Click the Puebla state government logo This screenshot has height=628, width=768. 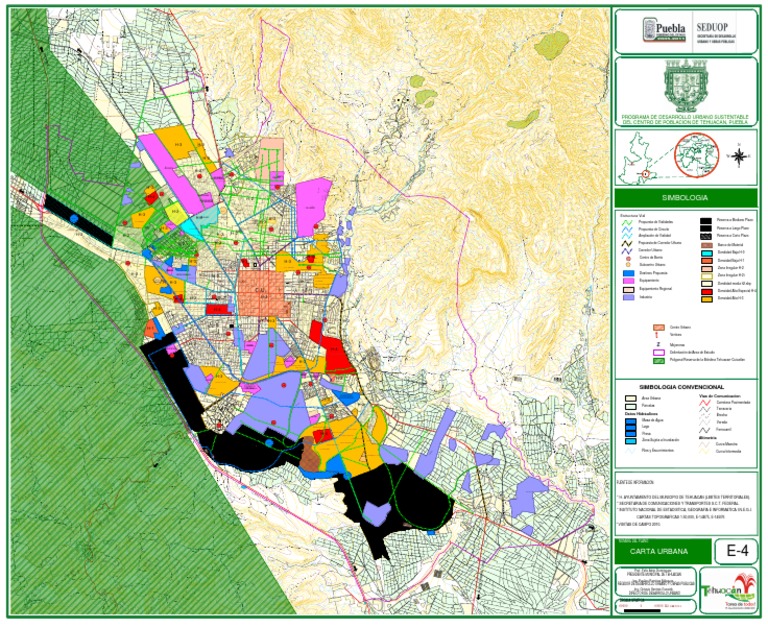click(x=665, y=30)
